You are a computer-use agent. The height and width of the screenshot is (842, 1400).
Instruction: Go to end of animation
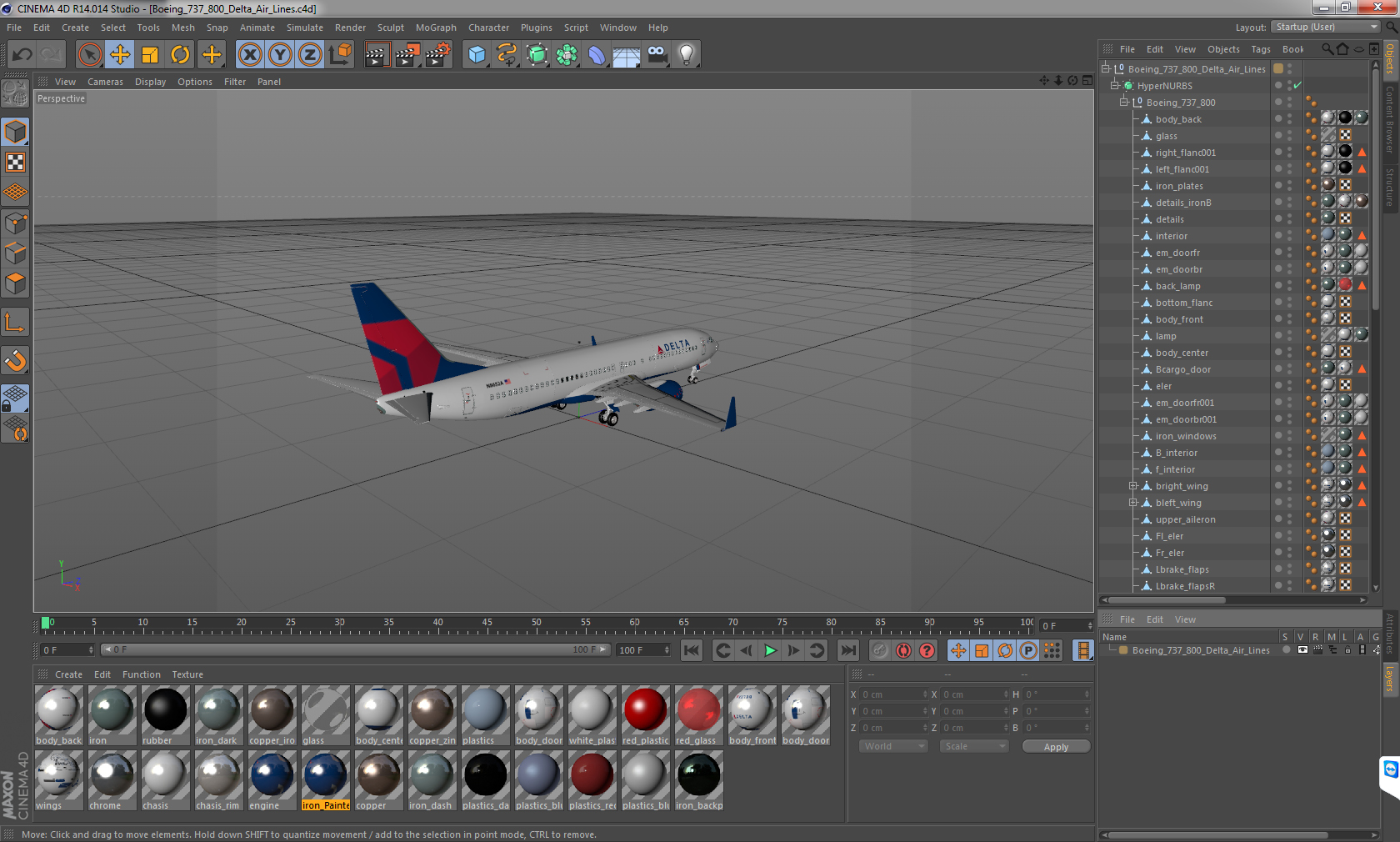point(848,650)
